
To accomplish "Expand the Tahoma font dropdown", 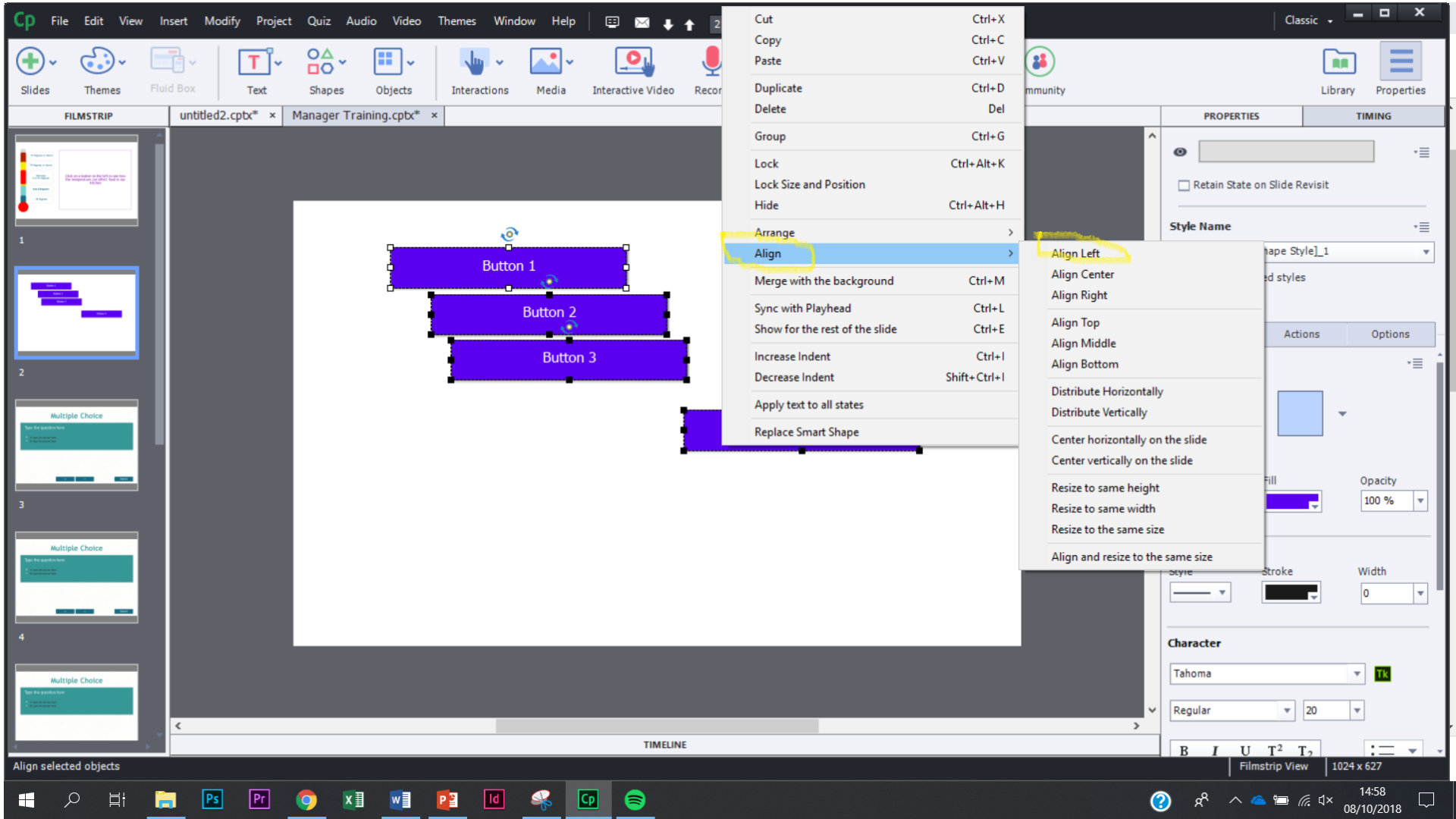I will point(1357,673).
